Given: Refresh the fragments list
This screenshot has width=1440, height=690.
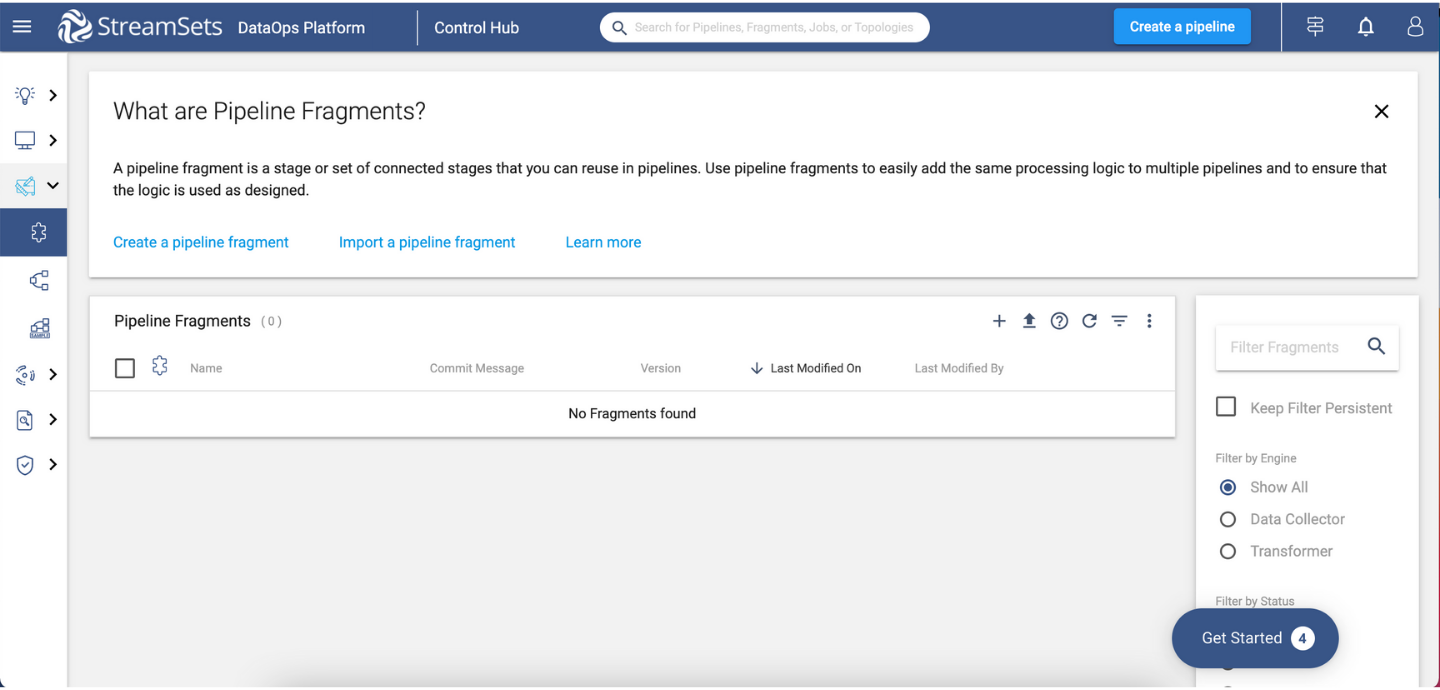Looking at the screenshot, I should click(x=1089, y=321).
